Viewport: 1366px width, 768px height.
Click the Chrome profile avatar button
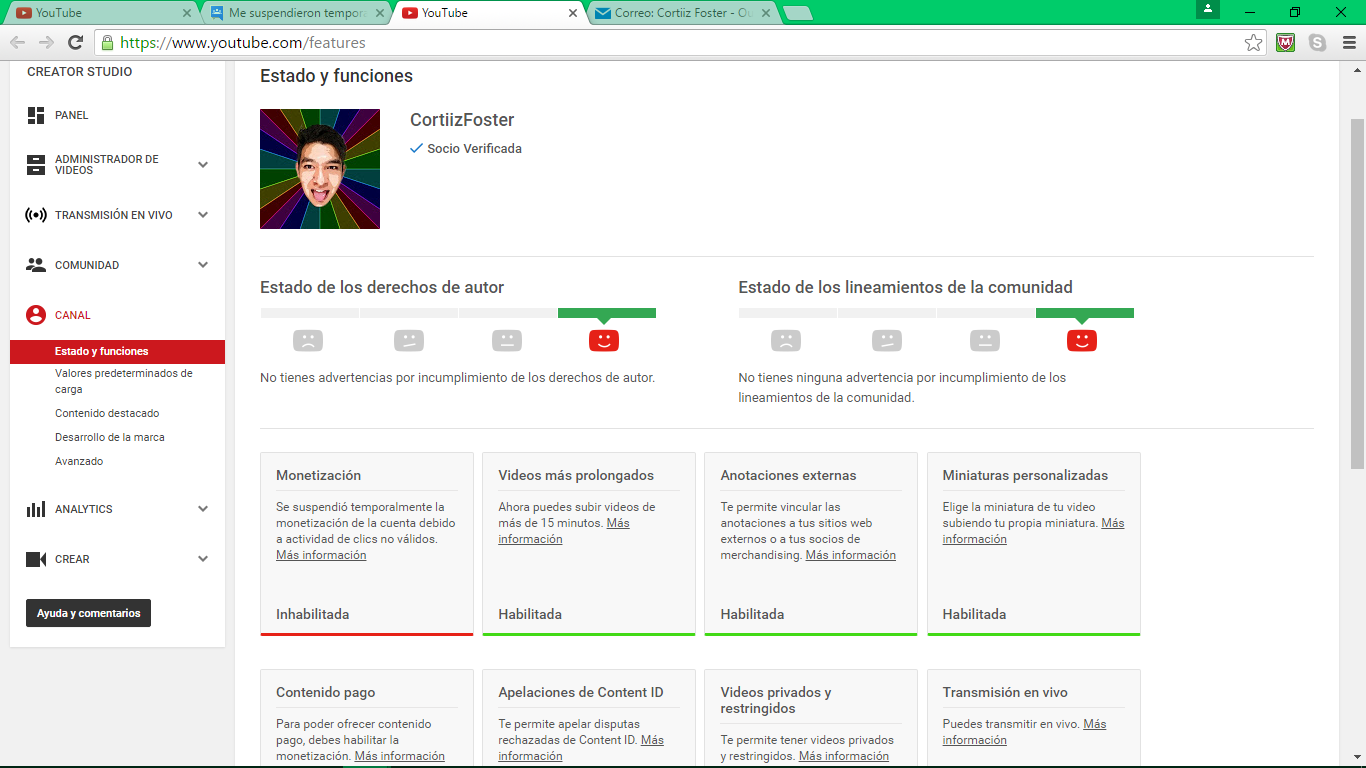pyautogui.click(x=1208, y=9)
